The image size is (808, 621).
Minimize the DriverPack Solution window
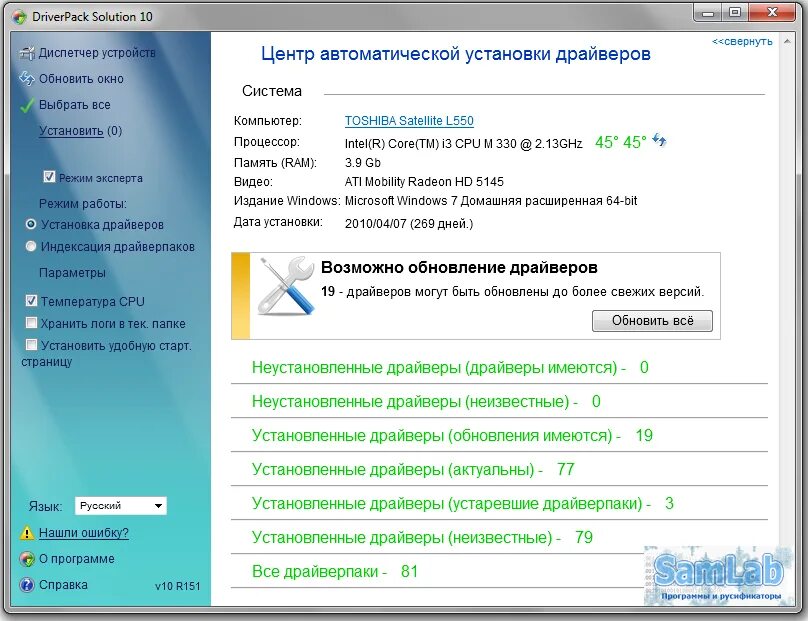708,13
